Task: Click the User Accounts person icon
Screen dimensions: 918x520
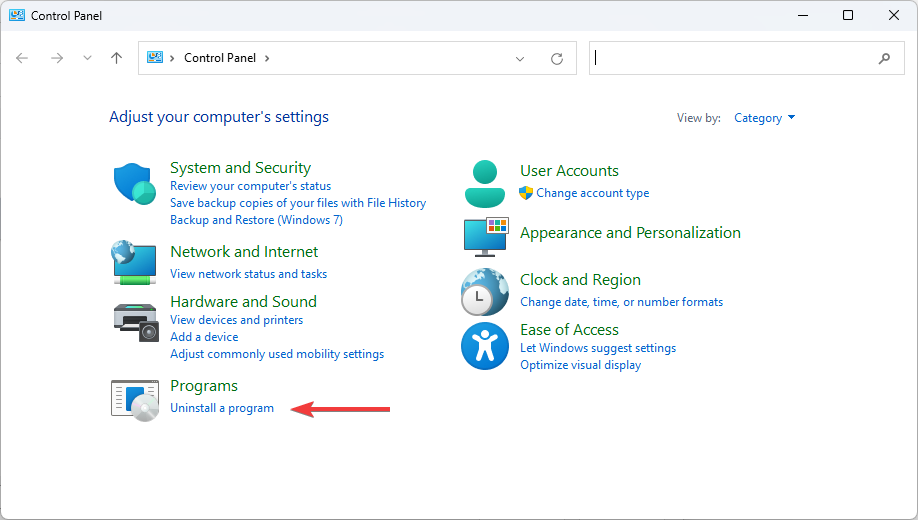Action: point(485,184)
